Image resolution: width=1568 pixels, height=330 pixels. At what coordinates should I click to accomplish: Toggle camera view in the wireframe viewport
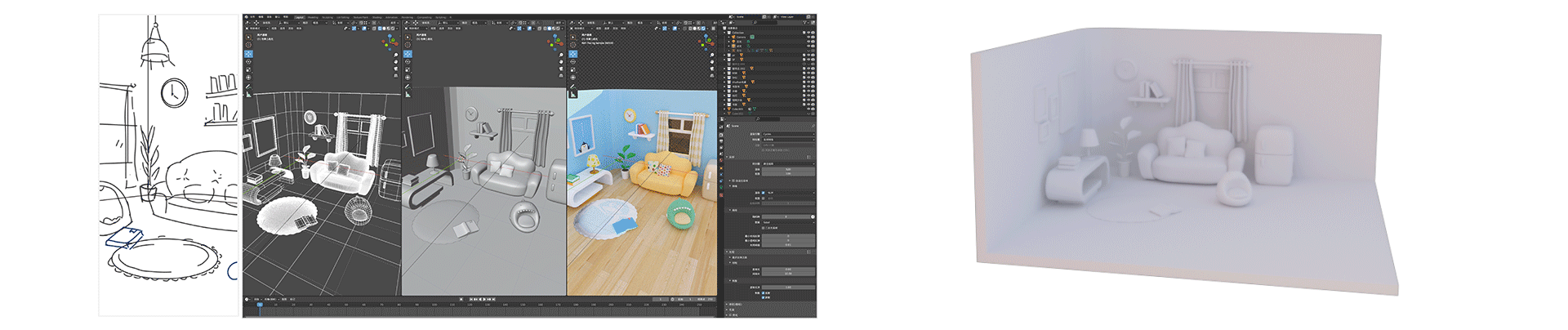click(395, 69)
